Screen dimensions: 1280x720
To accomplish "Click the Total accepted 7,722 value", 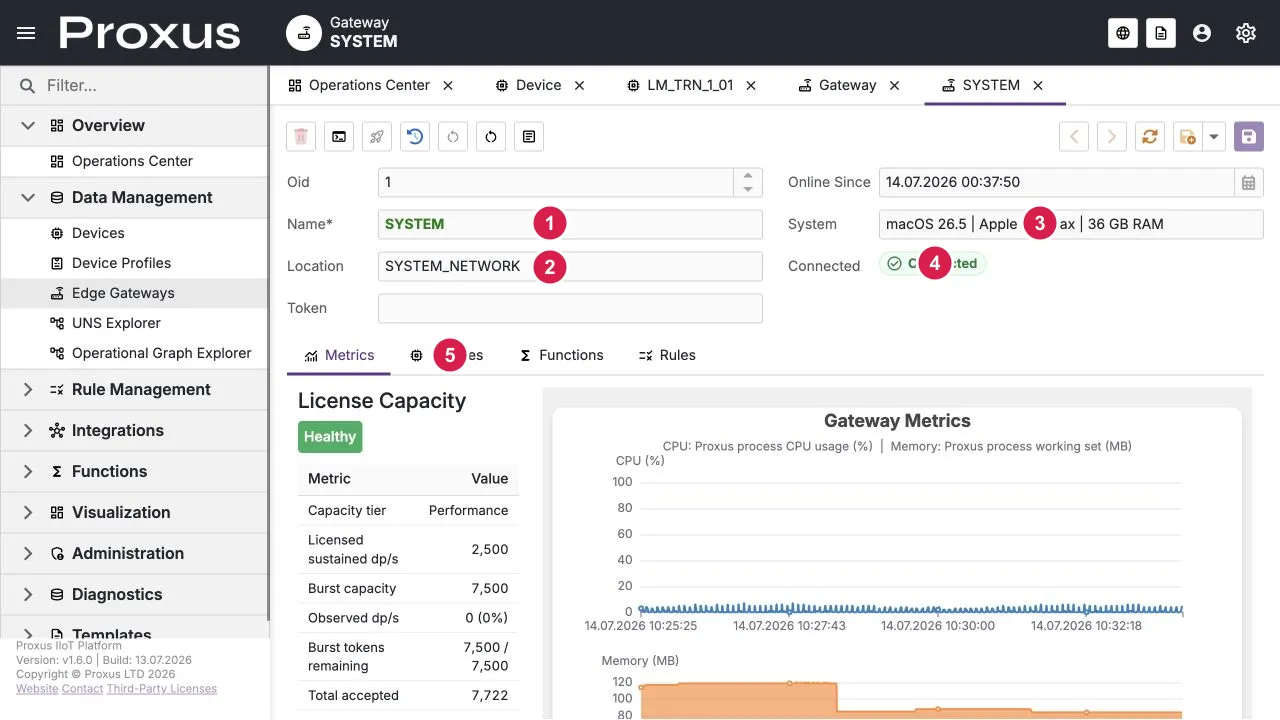I will [490, 696].
